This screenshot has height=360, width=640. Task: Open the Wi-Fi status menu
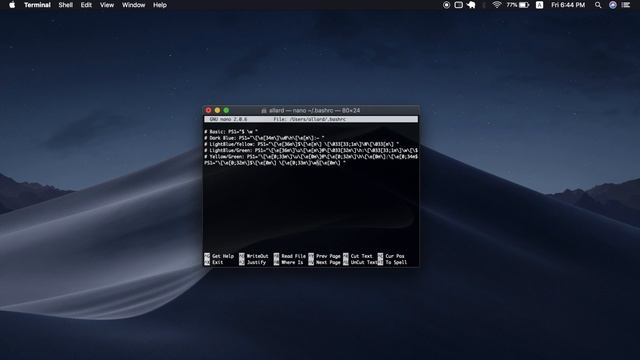[497, 5]
